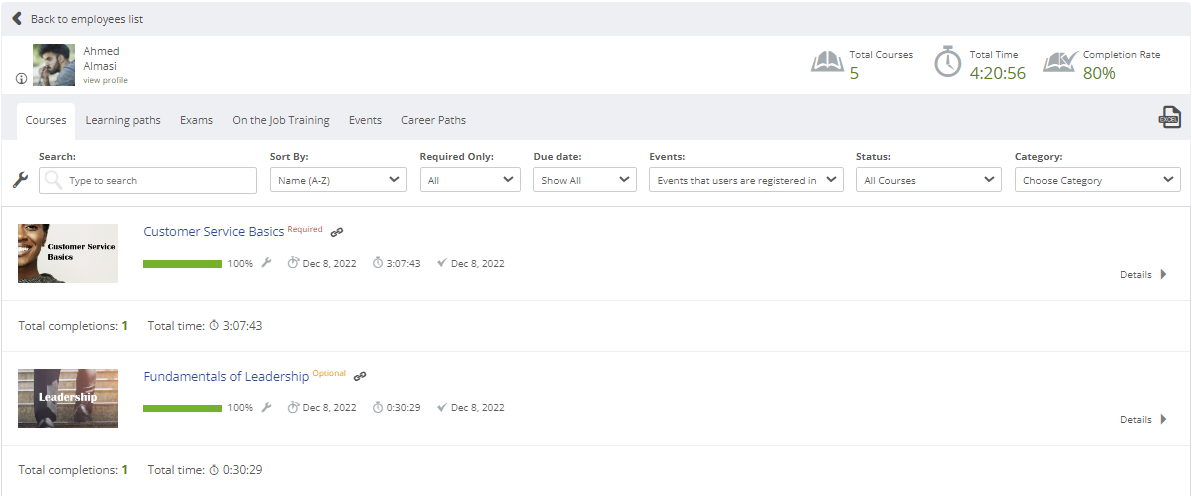Expand the Events filter dropdown
This screenshot has width=1192, height=496.
746,180
